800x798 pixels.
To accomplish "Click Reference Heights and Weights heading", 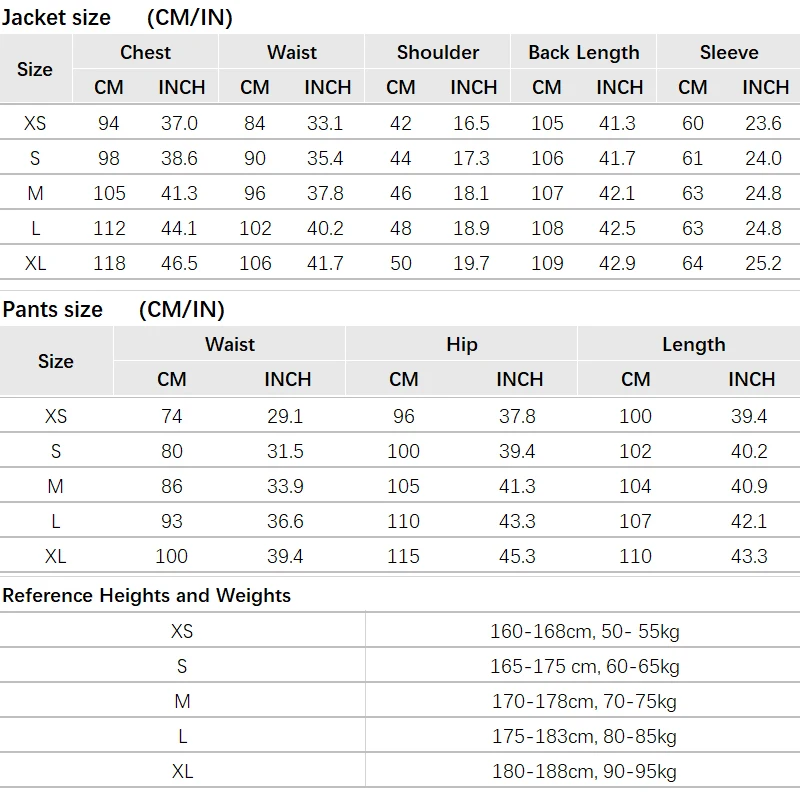I will [x=146, y=595].
